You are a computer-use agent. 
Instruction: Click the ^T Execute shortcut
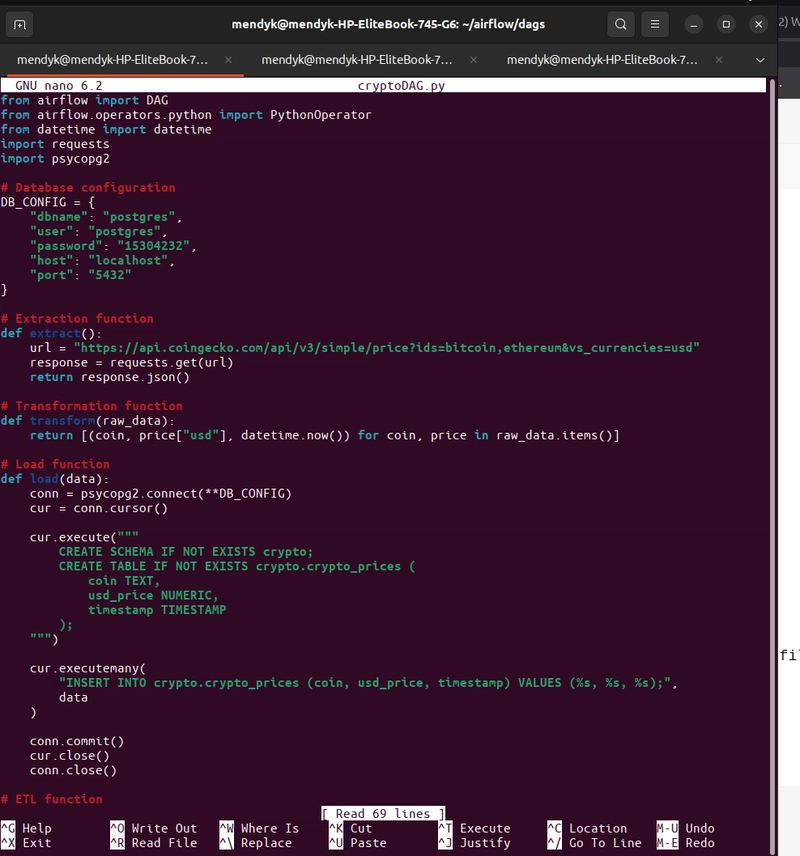(x=475, y=828)
